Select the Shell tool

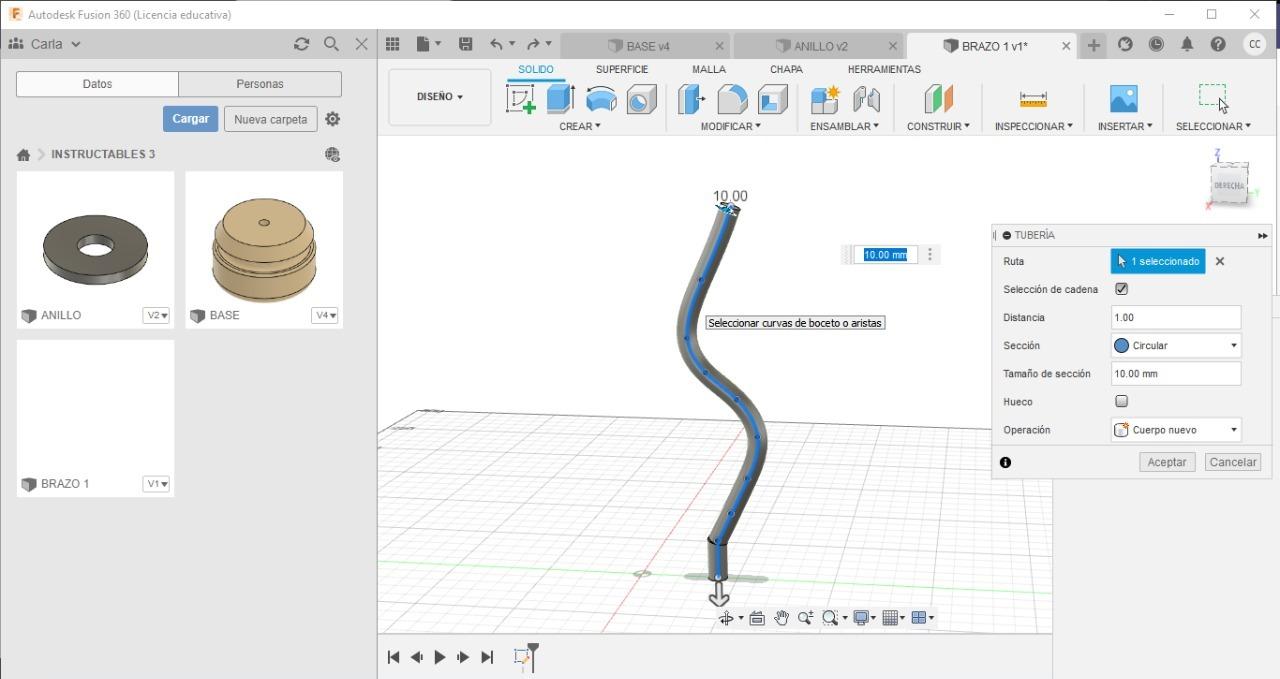coord(772,99)
